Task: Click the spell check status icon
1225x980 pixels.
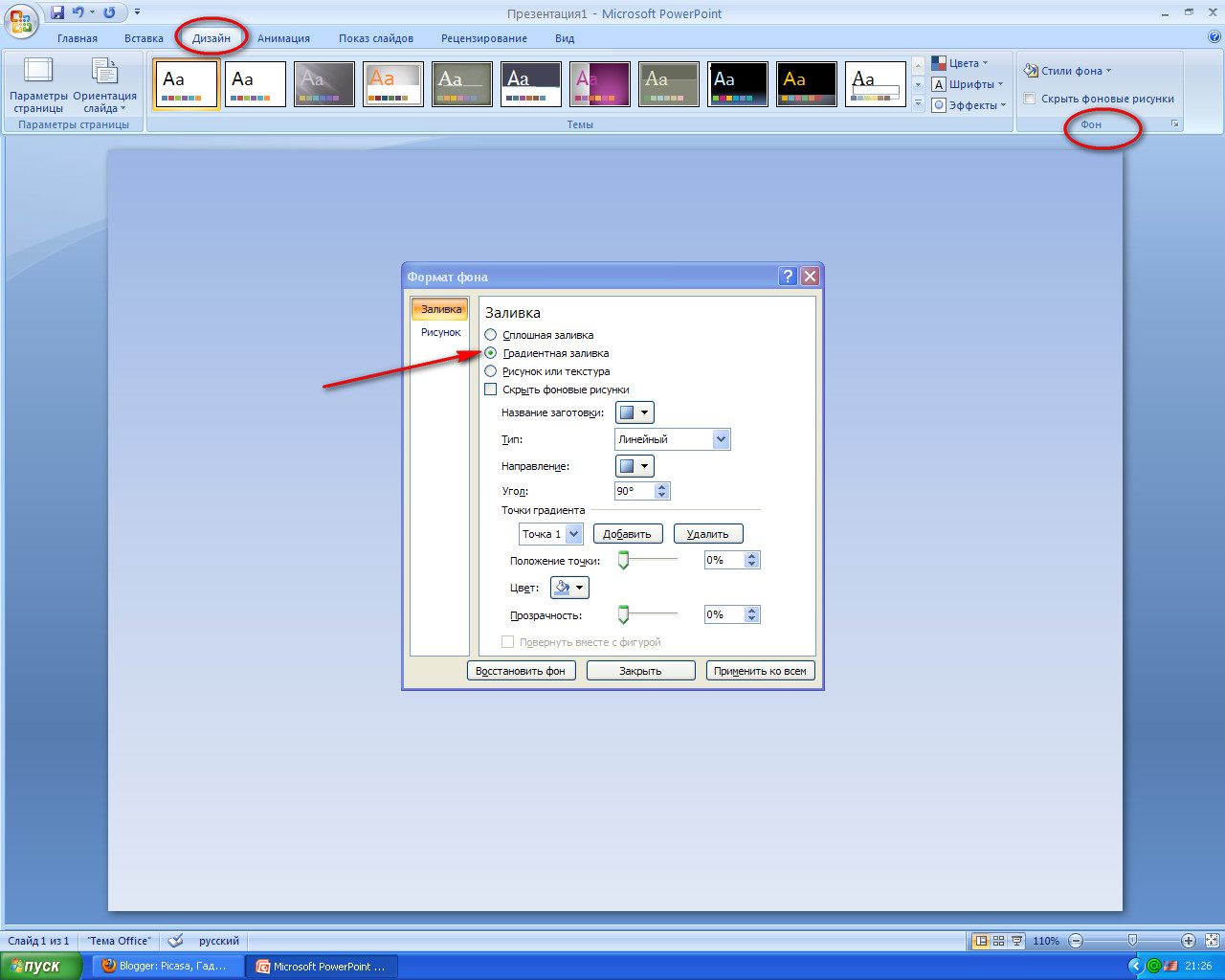Action: [x=175, y=941]
